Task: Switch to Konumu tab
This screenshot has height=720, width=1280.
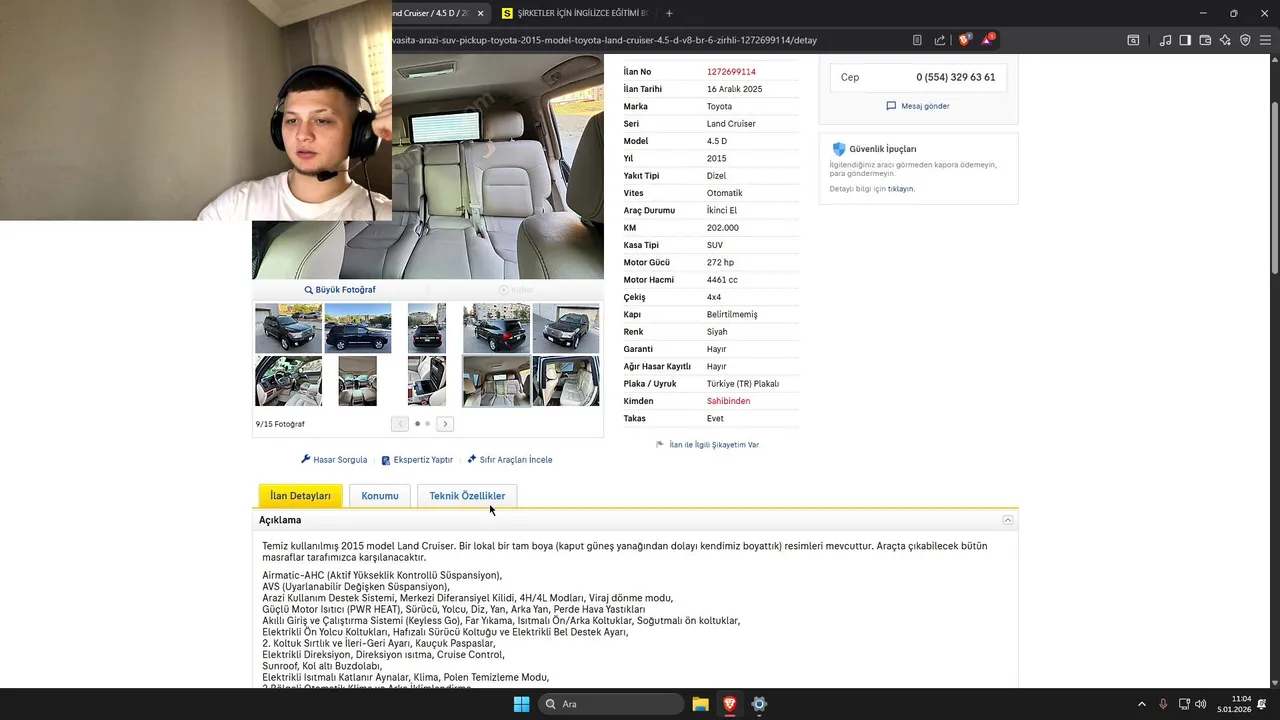Action: tap(380, 496)
